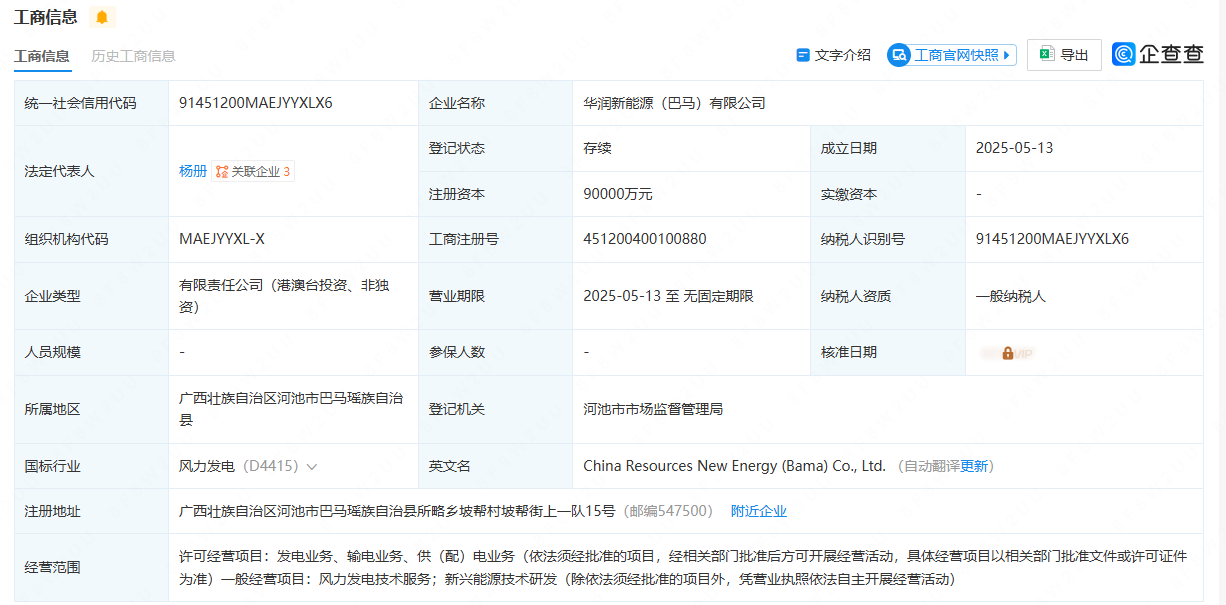Click the locked 核准日期 padlock icon

1007,353
